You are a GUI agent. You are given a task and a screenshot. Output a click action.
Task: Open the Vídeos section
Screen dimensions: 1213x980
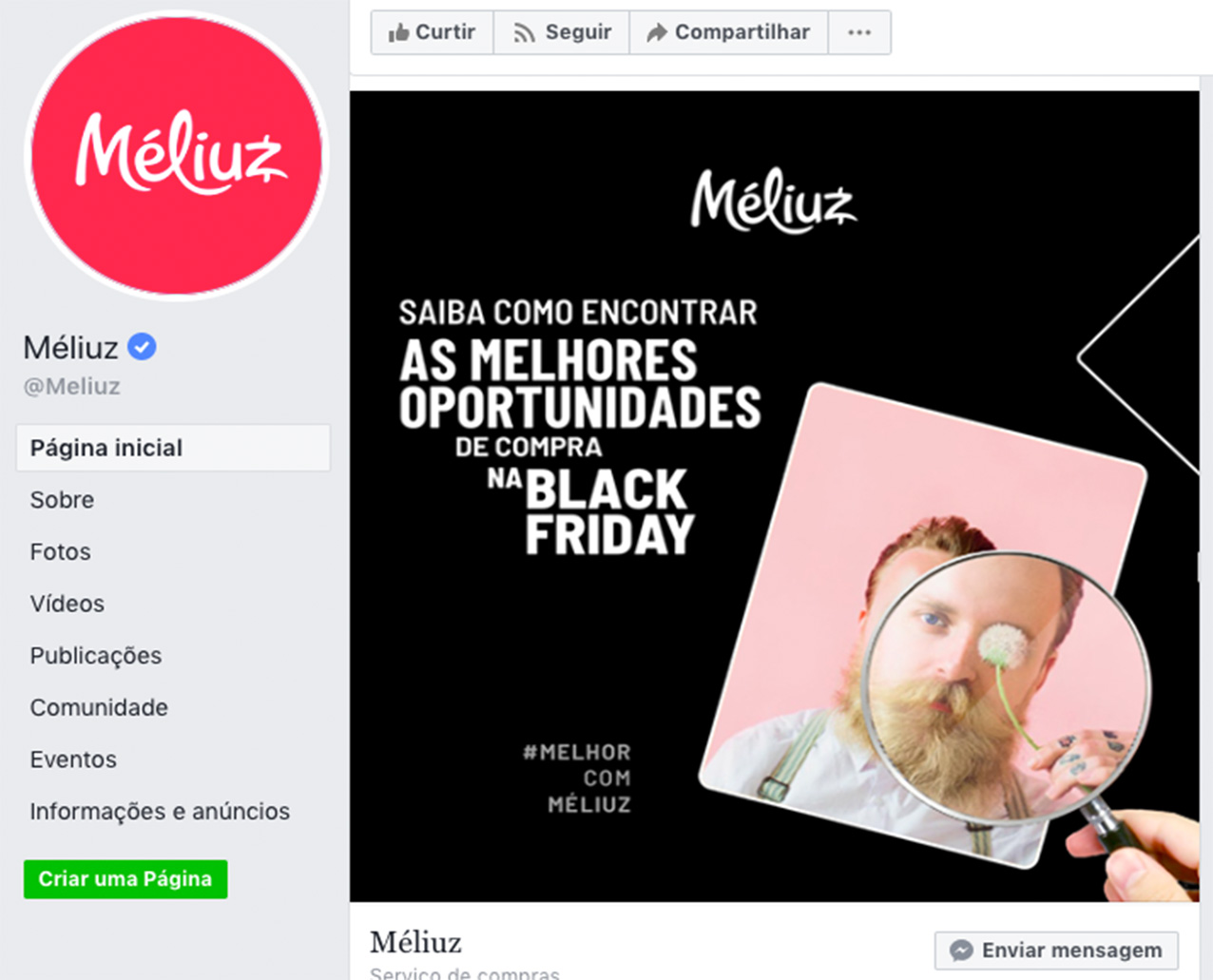click(x=67, y=604)
